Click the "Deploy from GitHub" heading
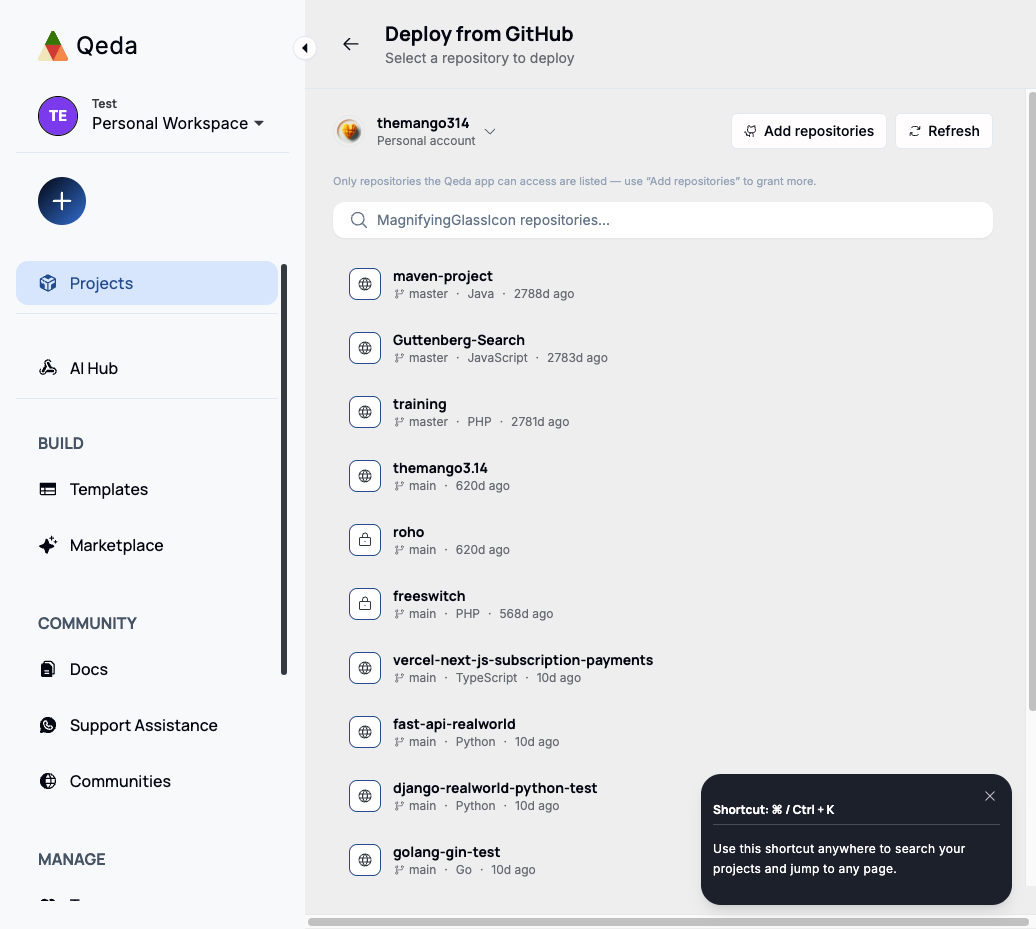This screenshot has width=1036, height=929. (479, 34)
